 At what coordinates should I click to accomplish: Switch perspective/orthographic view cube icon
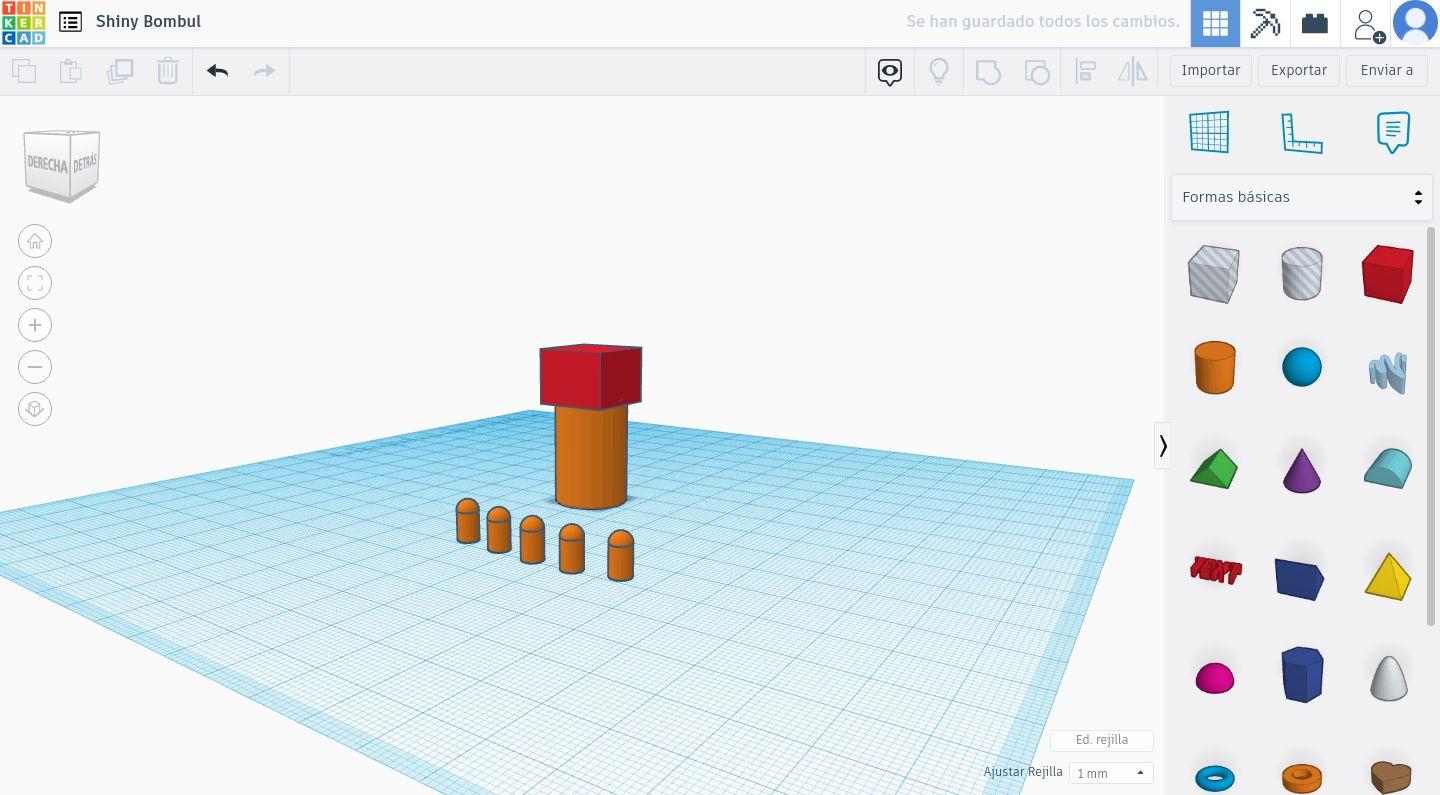tap(35, 409)
